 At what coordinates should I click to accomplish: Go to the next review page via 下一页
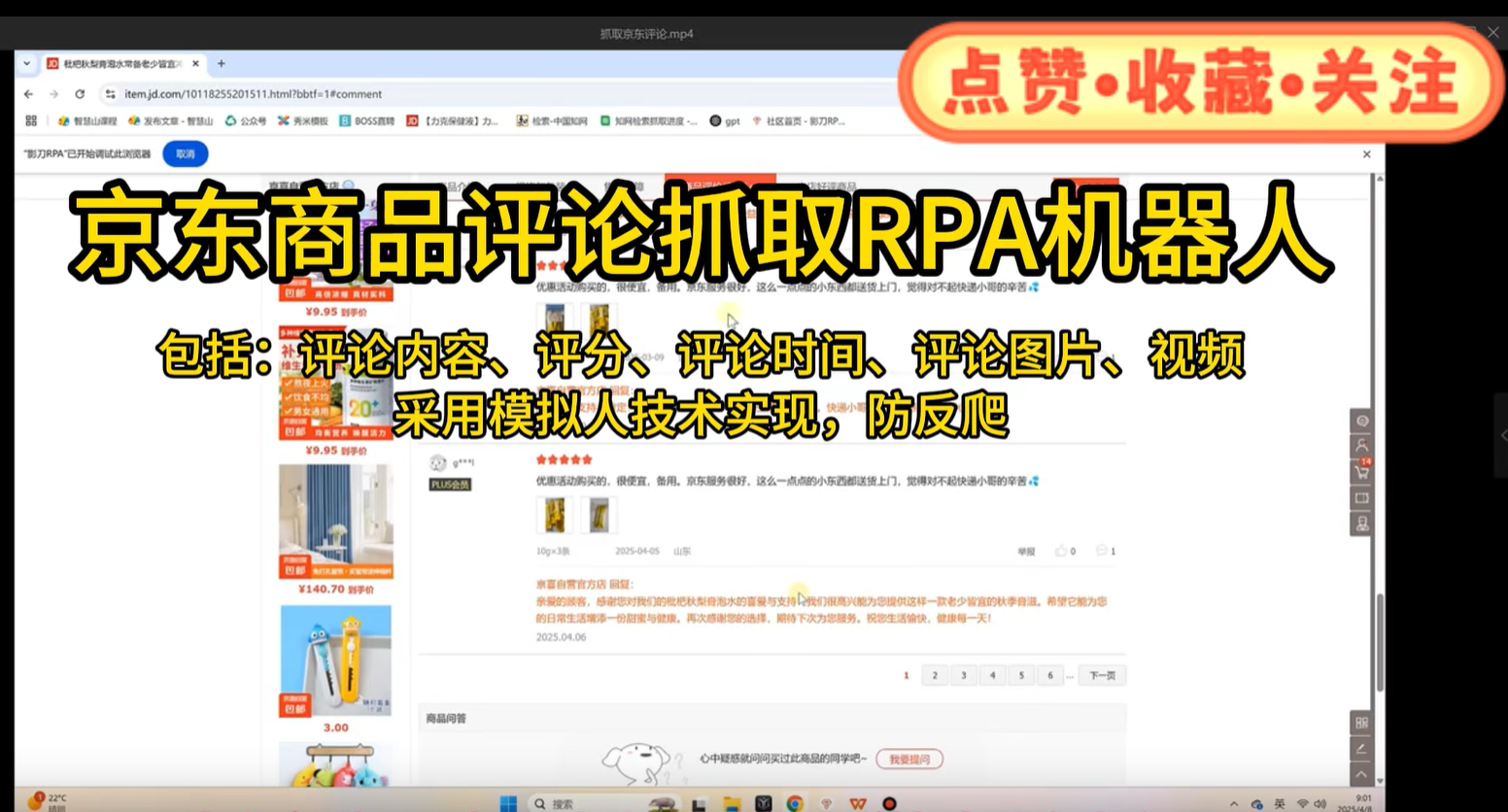coord(1102,674)
